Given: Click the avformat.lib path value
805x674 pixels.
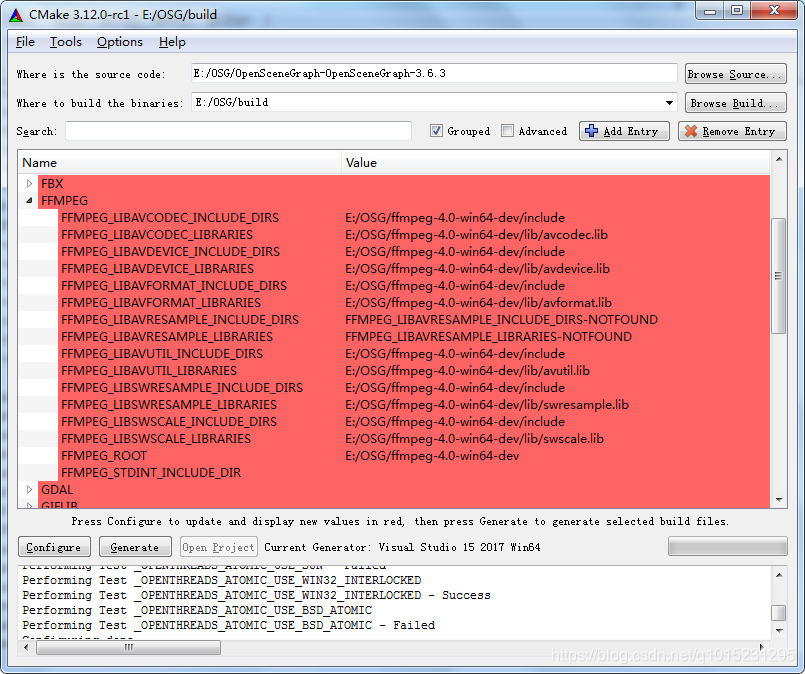Looking at the screenshot, I should click(x=478, y=302).
